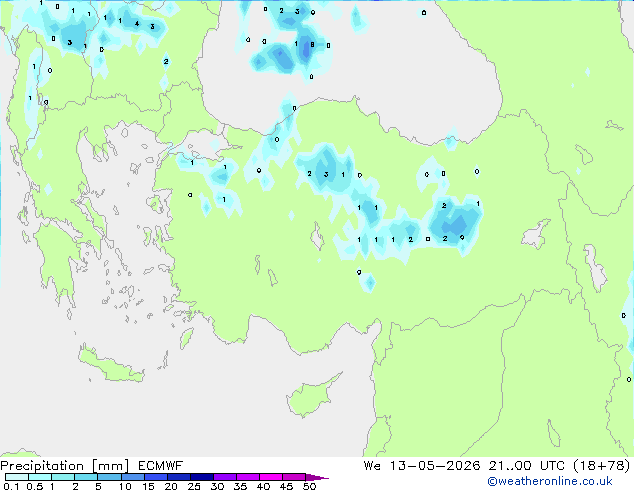Viewport: 634px width, 490px height.
Task: Click the date '13-05-2026' in the header
Action: click(435, 466)
